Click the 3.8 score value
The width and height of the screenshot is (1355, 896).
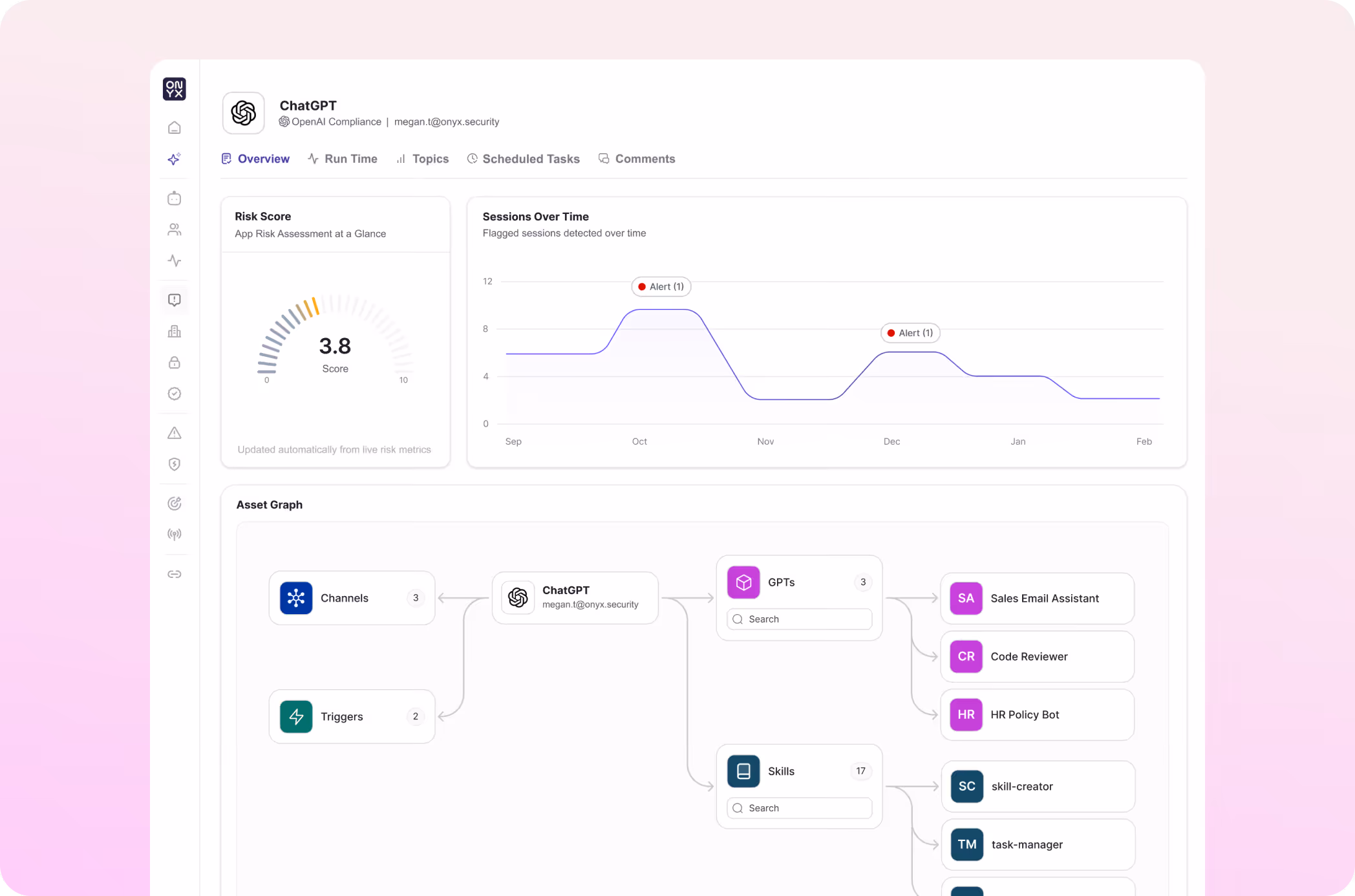tap(335, 346)
